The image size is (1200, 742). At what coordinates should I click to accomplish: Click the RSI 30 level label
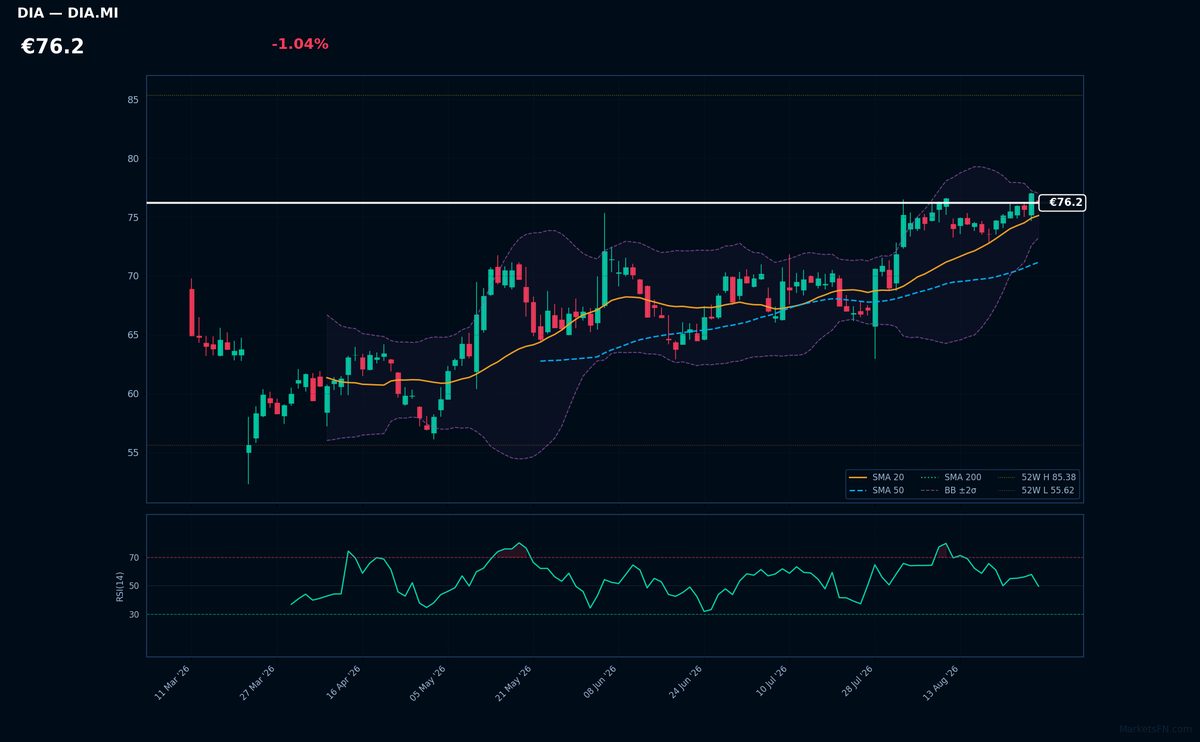(x=134, y=615)
